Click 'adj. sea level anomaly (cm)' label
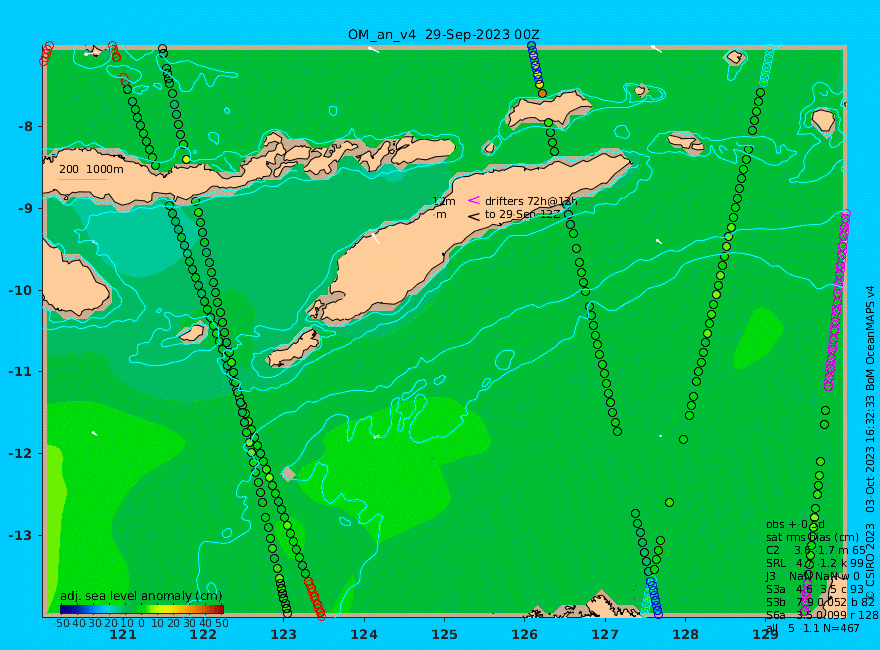The width and height of the screenshot is (880, 650). tap(141, 596)
